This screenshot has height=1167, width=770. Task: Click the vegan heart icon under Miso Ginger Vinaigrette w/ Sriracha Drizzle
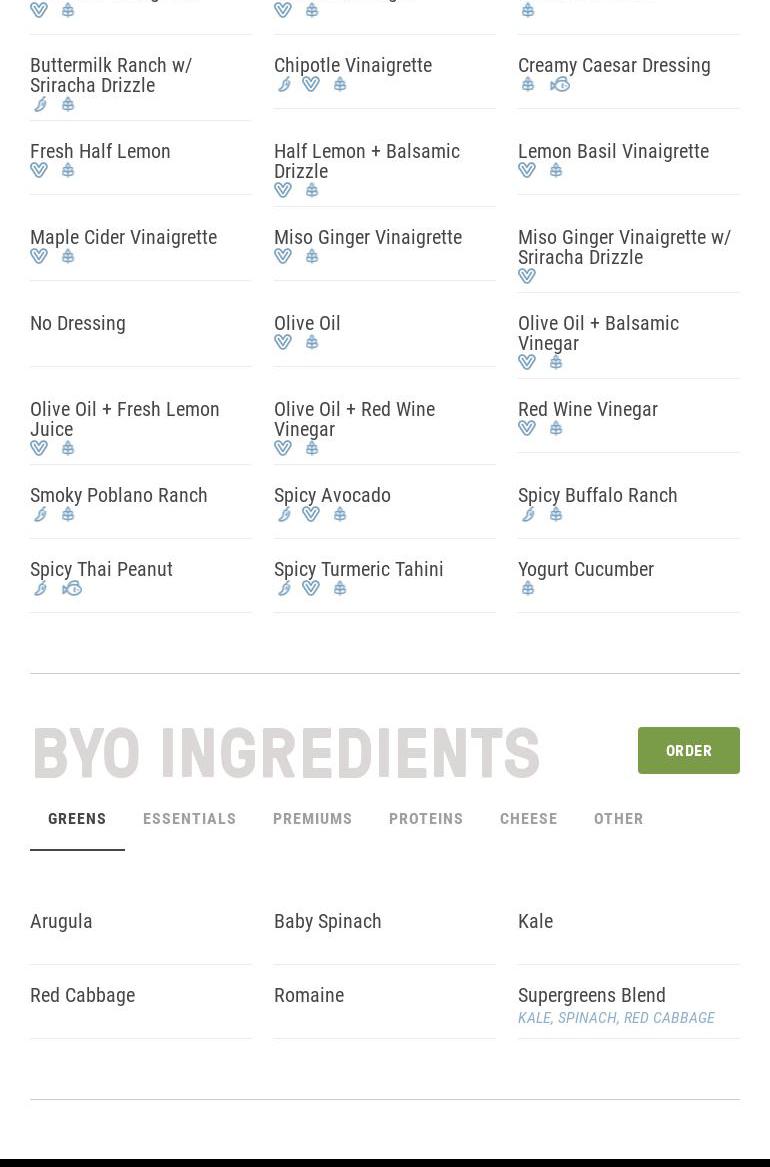pos(527,277)
